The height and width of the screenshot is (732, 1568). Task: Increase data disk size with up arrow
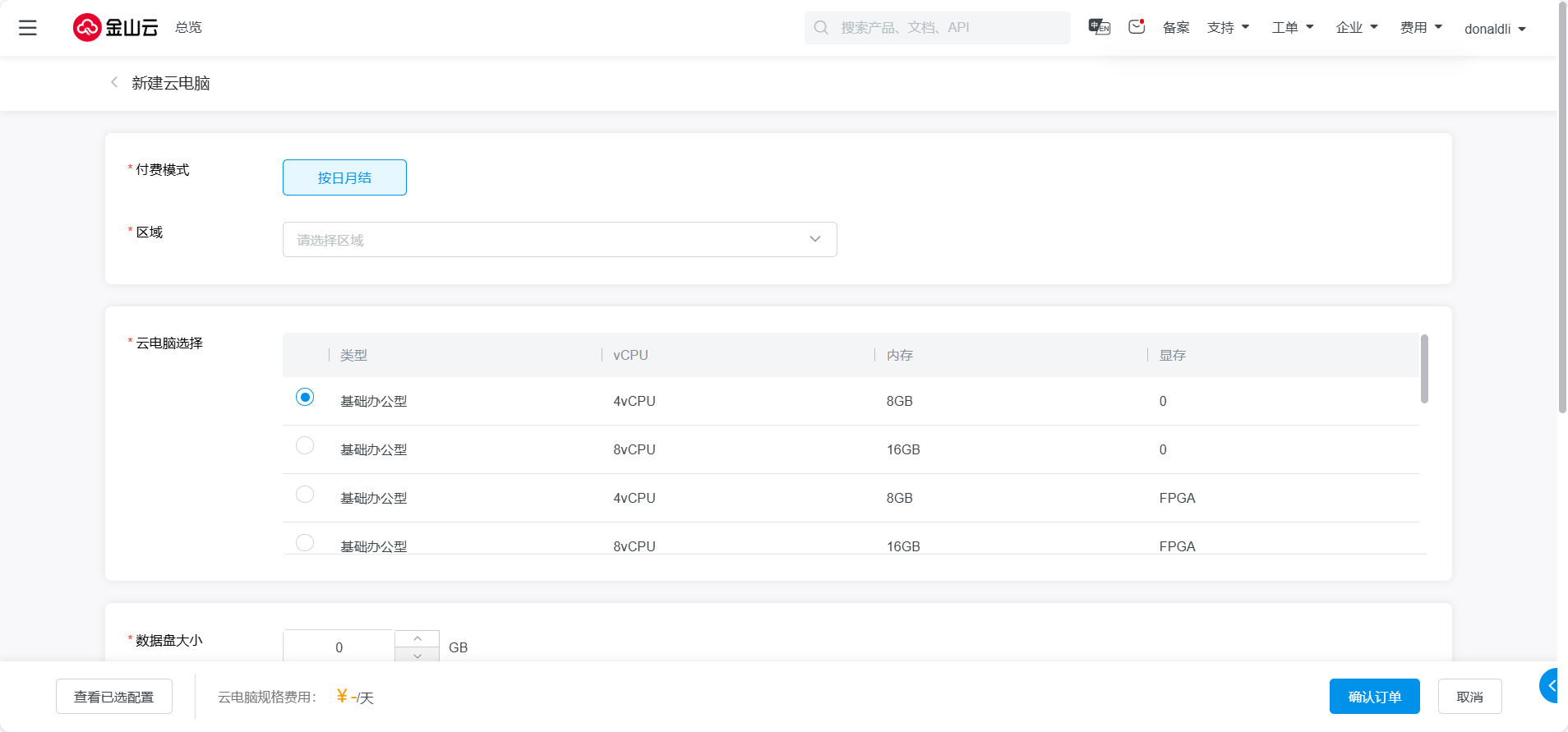pyautogui.click(x=417, y=638)
